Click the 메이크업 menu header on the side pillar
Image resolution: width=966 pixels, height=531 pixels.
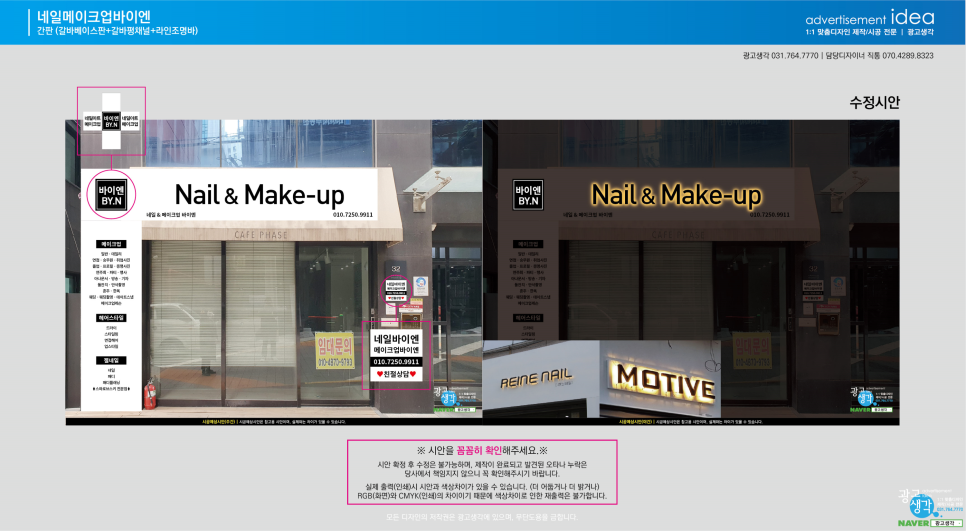pyautogui.click(x=110, y=243)
